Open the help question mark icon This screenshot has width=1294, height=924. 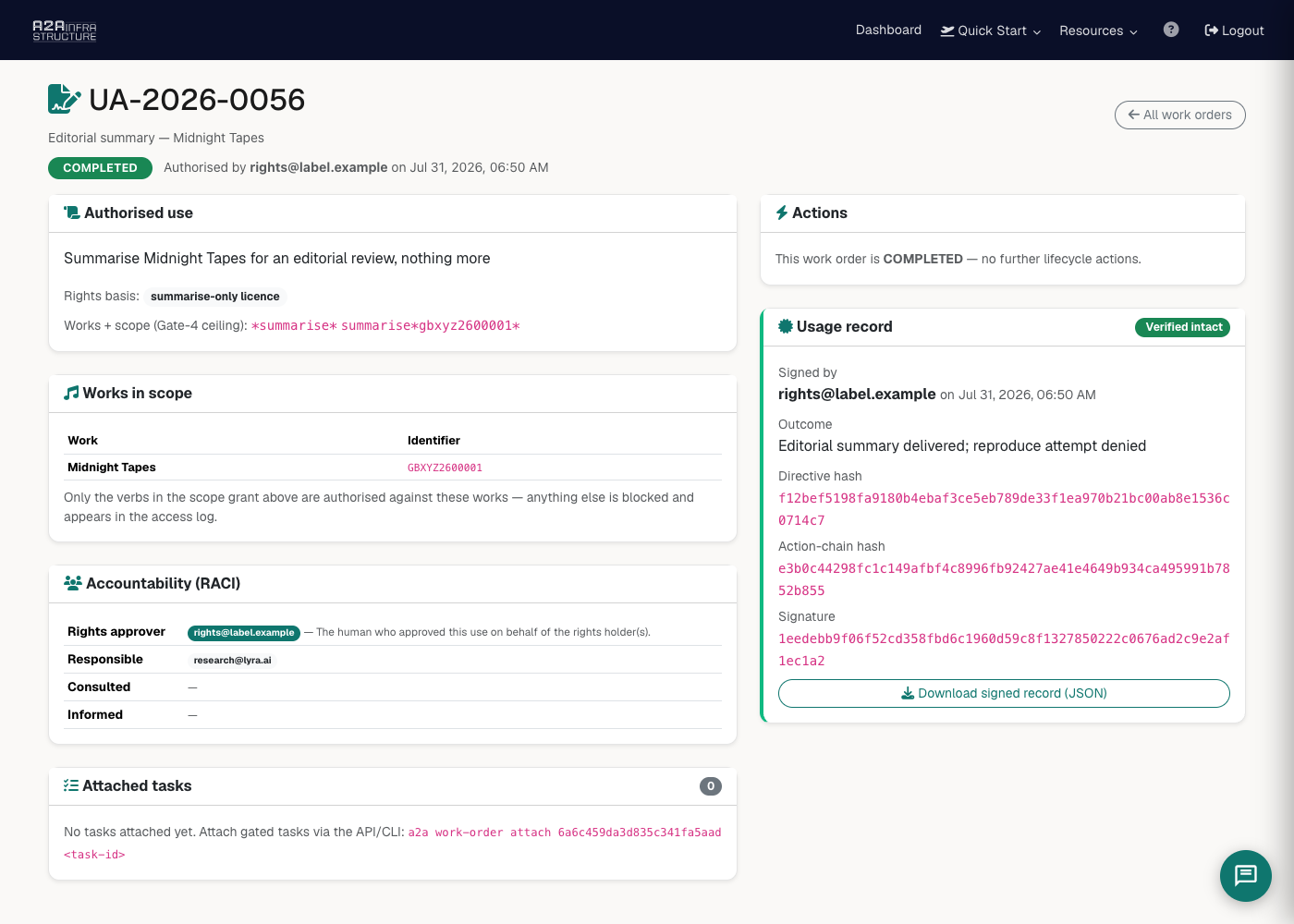[x=1171, y=30]
